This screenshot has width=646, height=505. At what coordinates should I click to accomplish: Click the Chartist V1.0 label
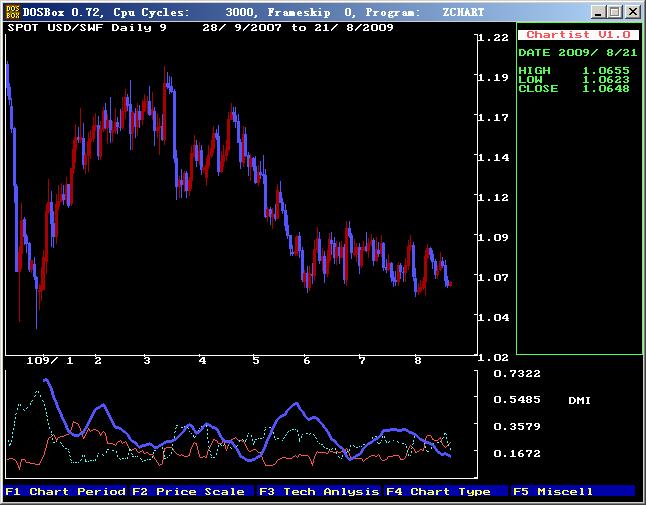point(578,35)
